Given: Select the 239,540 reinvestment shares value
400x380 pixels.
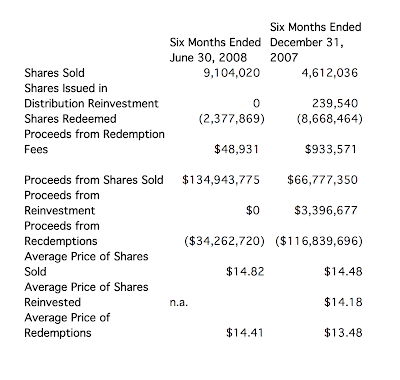Looking at the screenshot, I should coord(335,103).
